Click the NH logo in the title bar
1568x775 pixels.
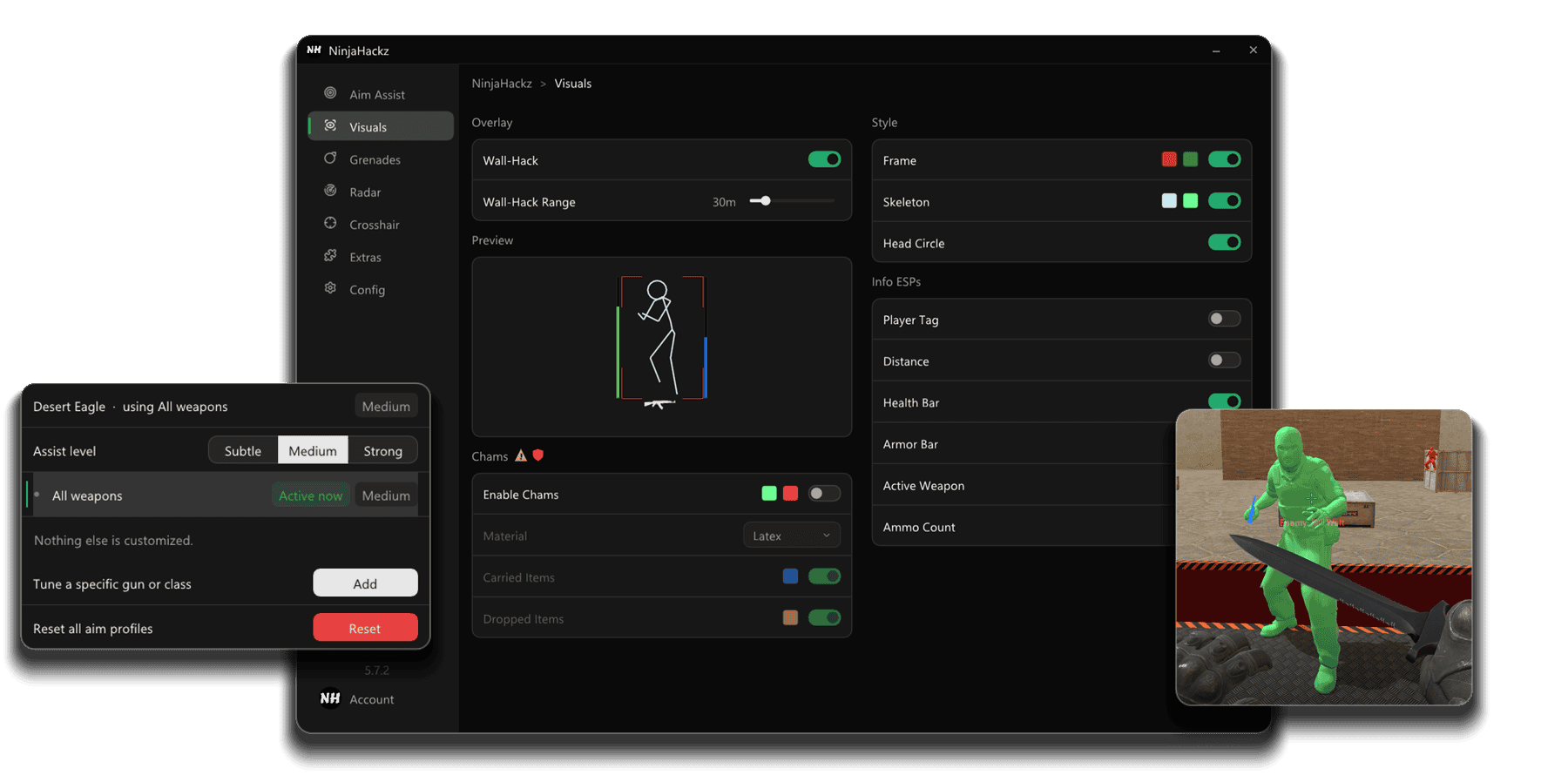tap(314, 51)
